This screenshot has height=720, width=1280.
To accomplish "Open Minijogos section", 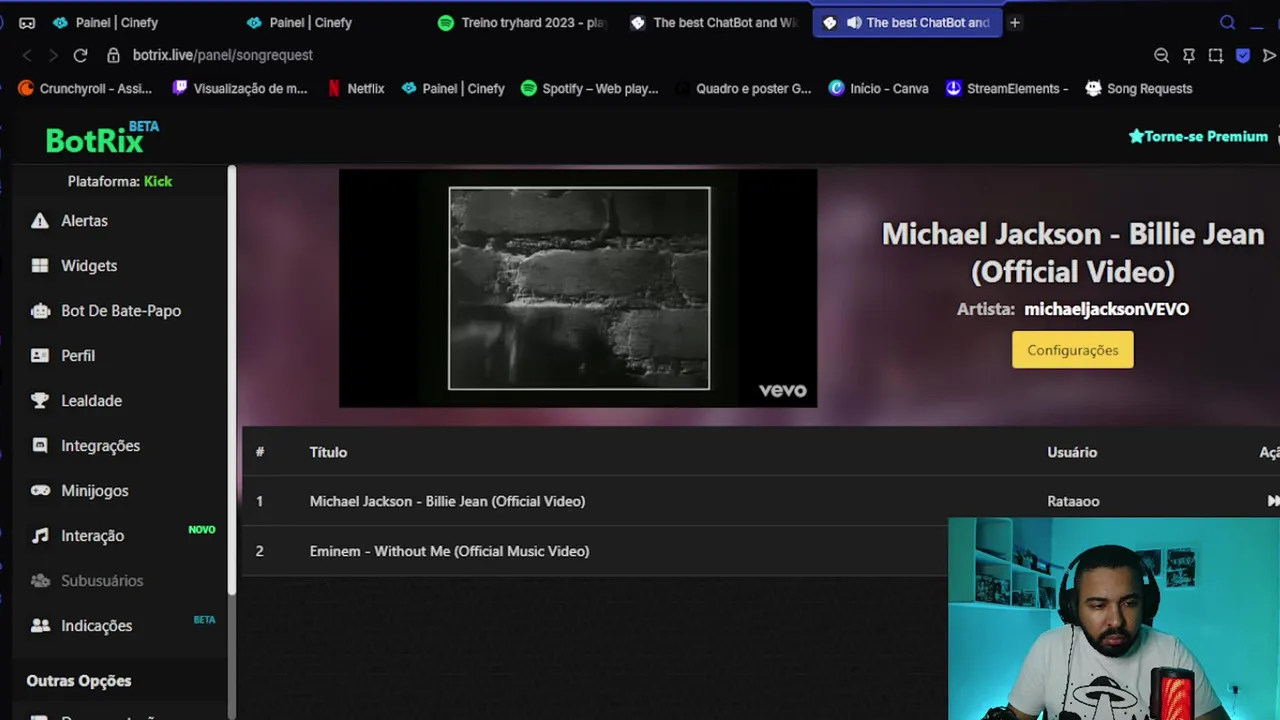I will (x=94, y=491).
